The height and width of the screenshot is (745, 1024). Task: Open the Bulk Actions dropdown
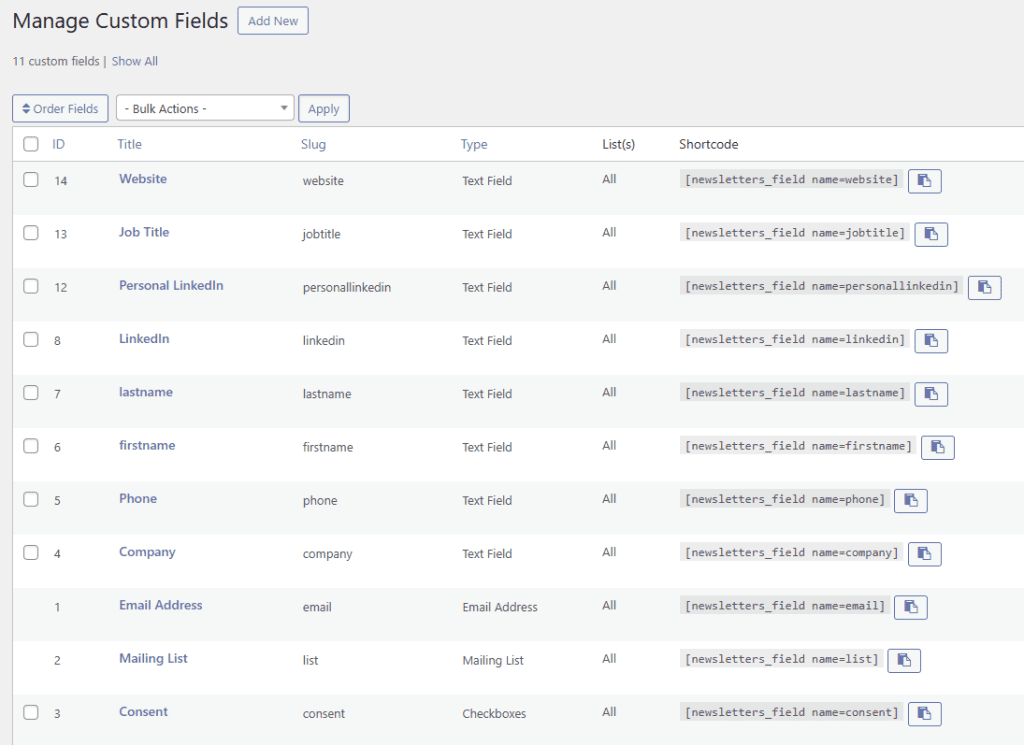click(x=205, y=108)
